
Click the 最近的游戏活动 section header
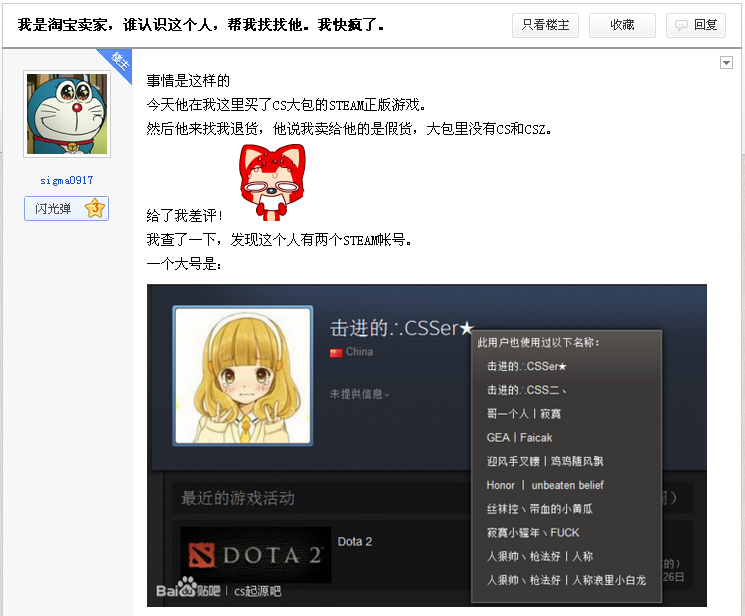pos(238,498)
